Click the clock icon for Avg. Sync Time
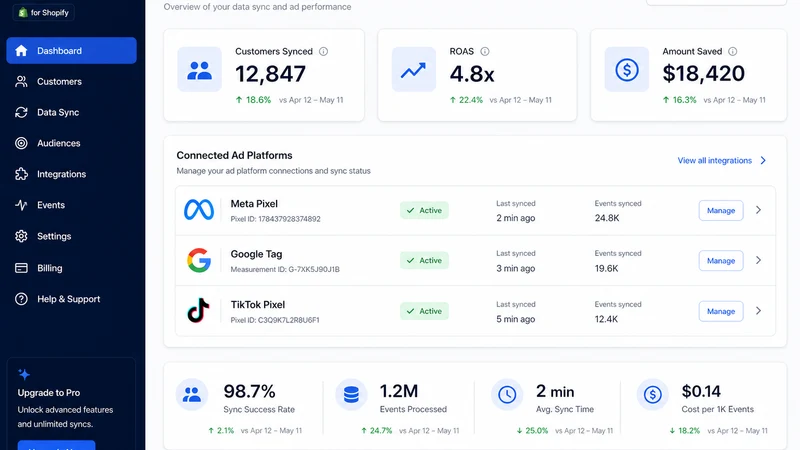 [507, 394]
